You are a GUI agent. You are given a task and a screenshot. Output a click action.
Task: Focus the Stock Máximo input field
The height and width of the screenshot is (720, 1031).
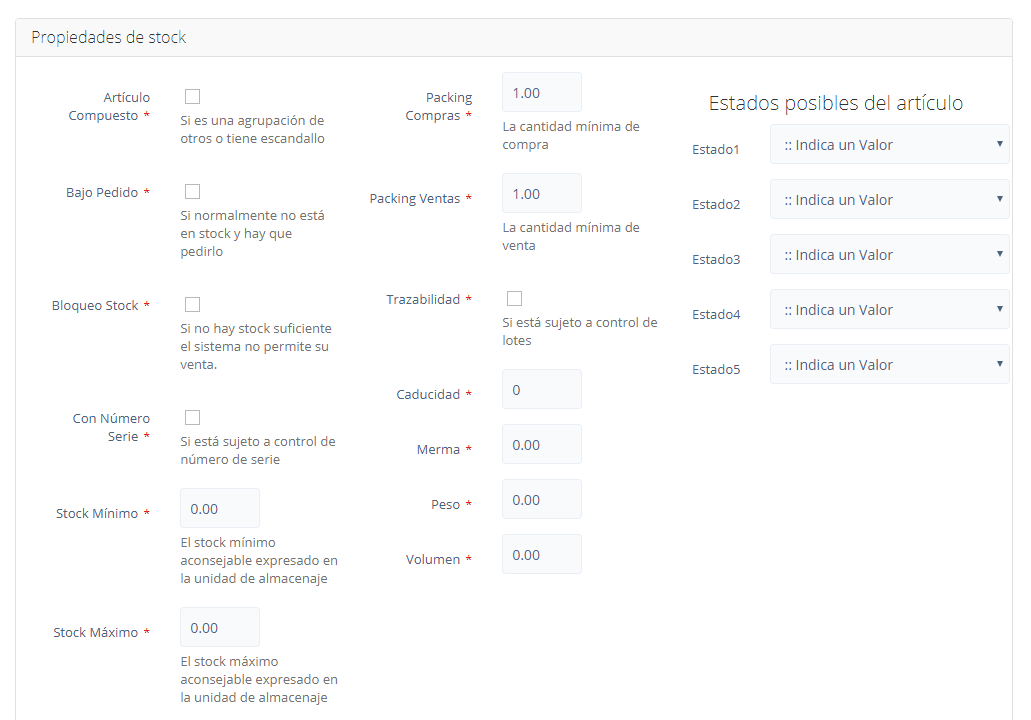(220, 627)
